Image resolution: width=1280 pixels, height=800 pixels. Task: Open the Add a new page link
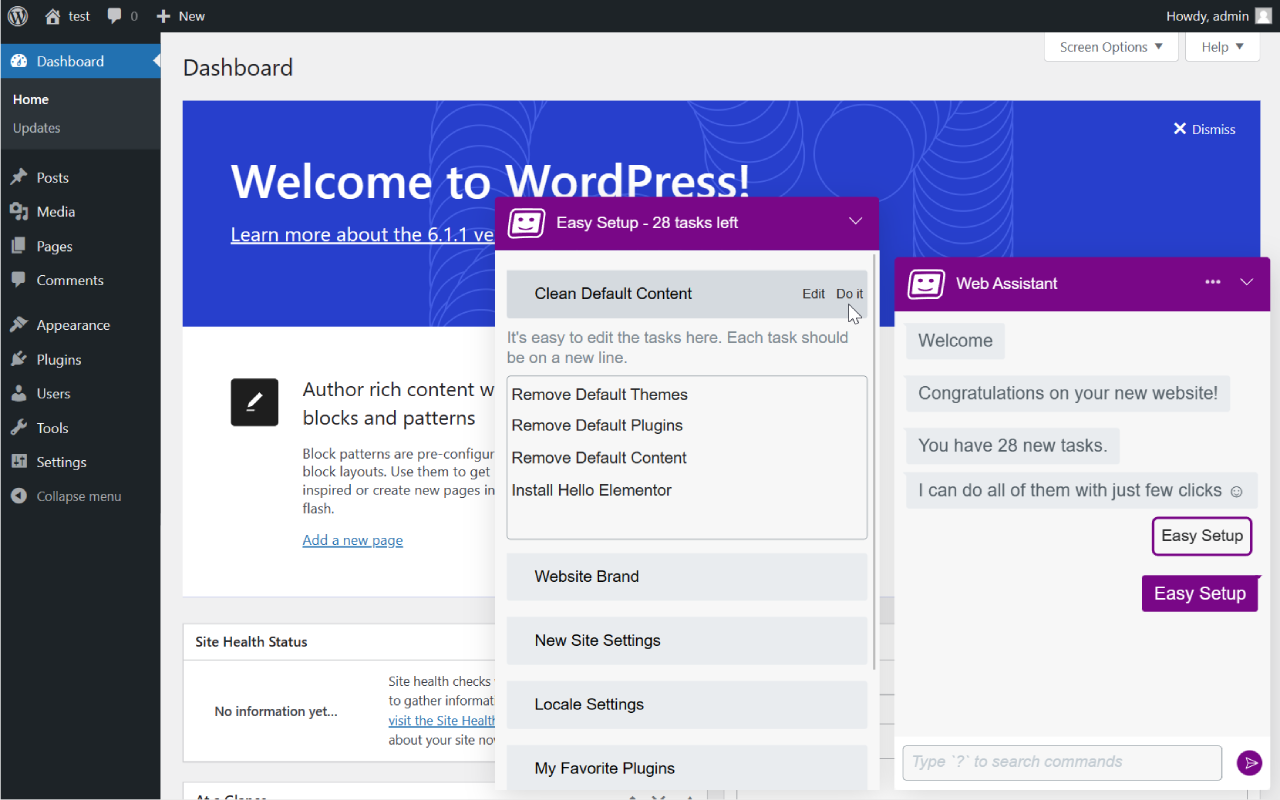click(352, 540)
